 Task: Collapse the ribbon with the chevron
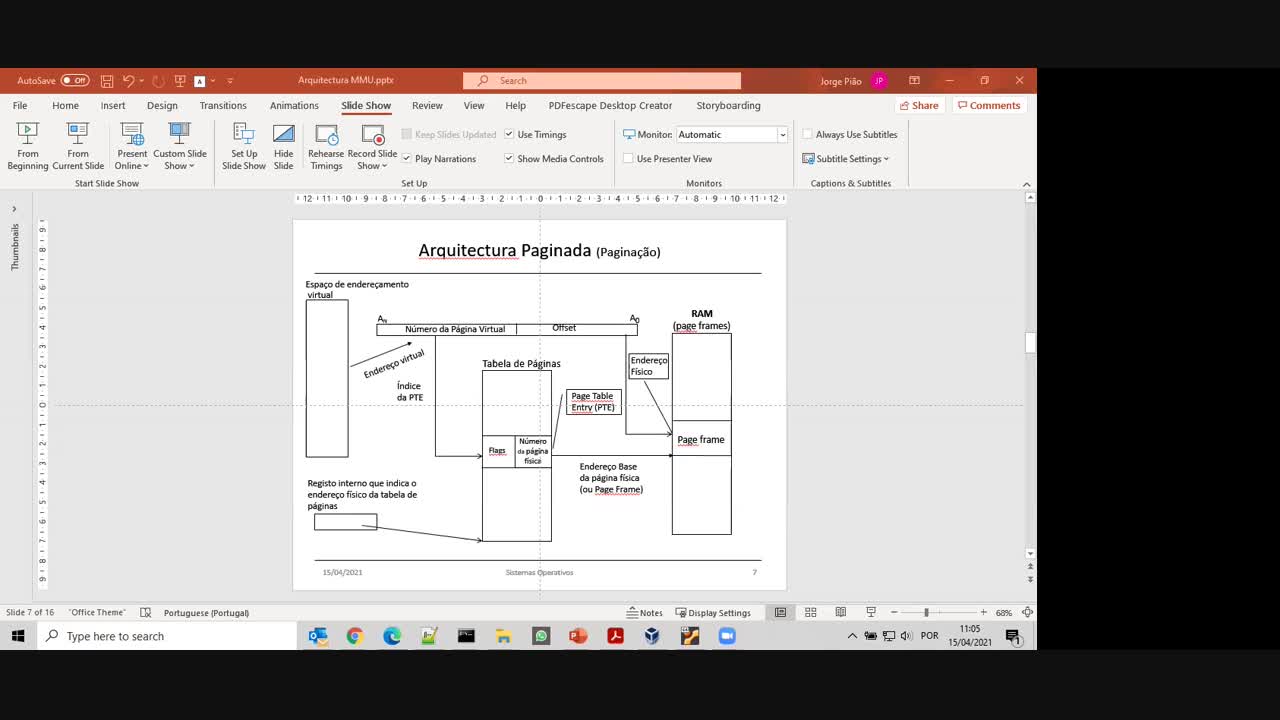[1026, 184]
